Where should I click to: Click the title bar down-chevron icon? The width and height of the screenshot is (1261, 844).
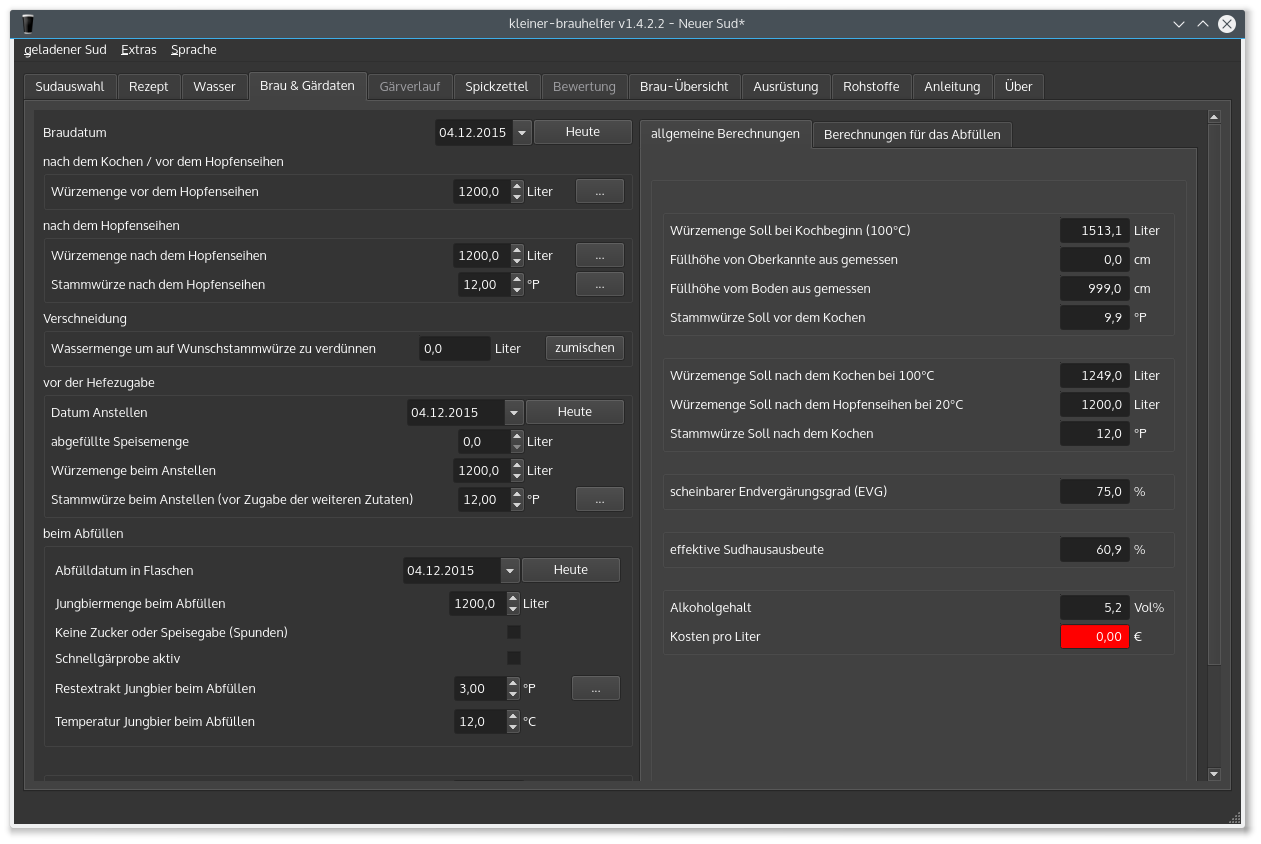click(1180, 24)
